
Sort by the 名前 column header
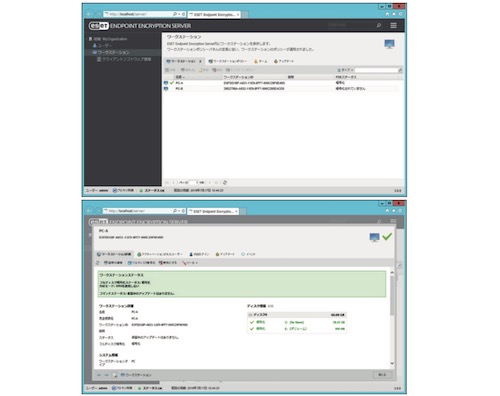coord(198,77)
